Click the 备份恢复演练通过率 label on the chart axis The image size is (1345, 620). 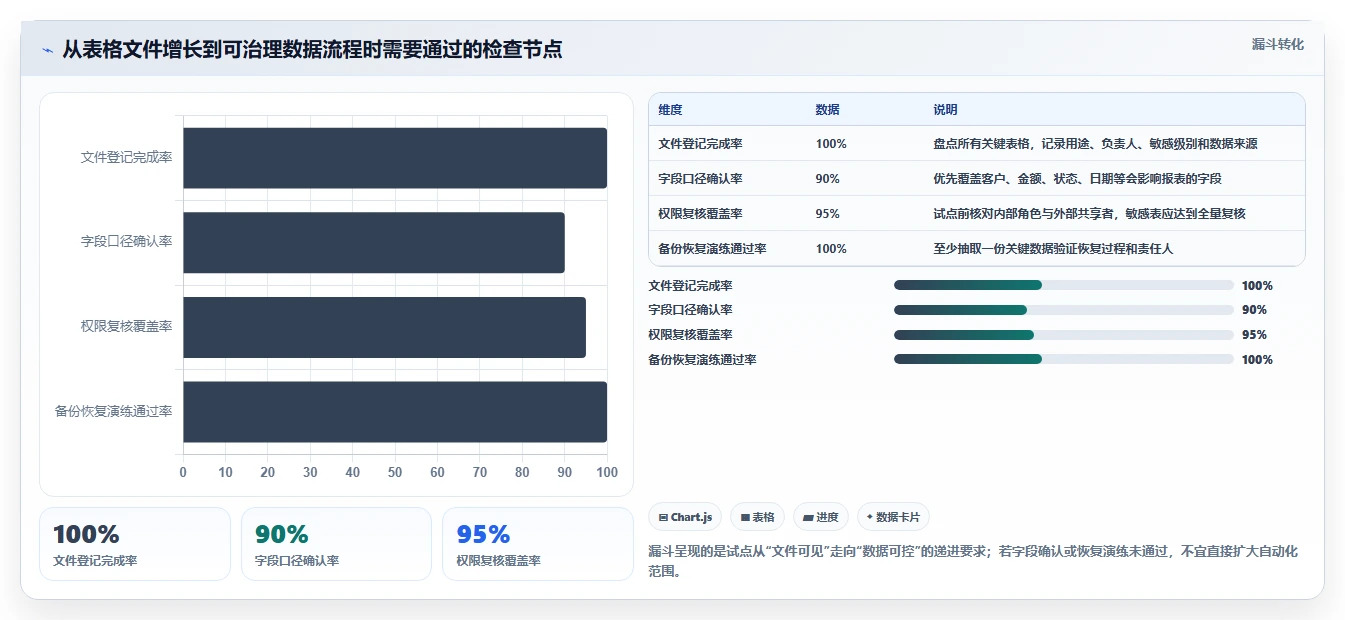(x=114, y=411)
